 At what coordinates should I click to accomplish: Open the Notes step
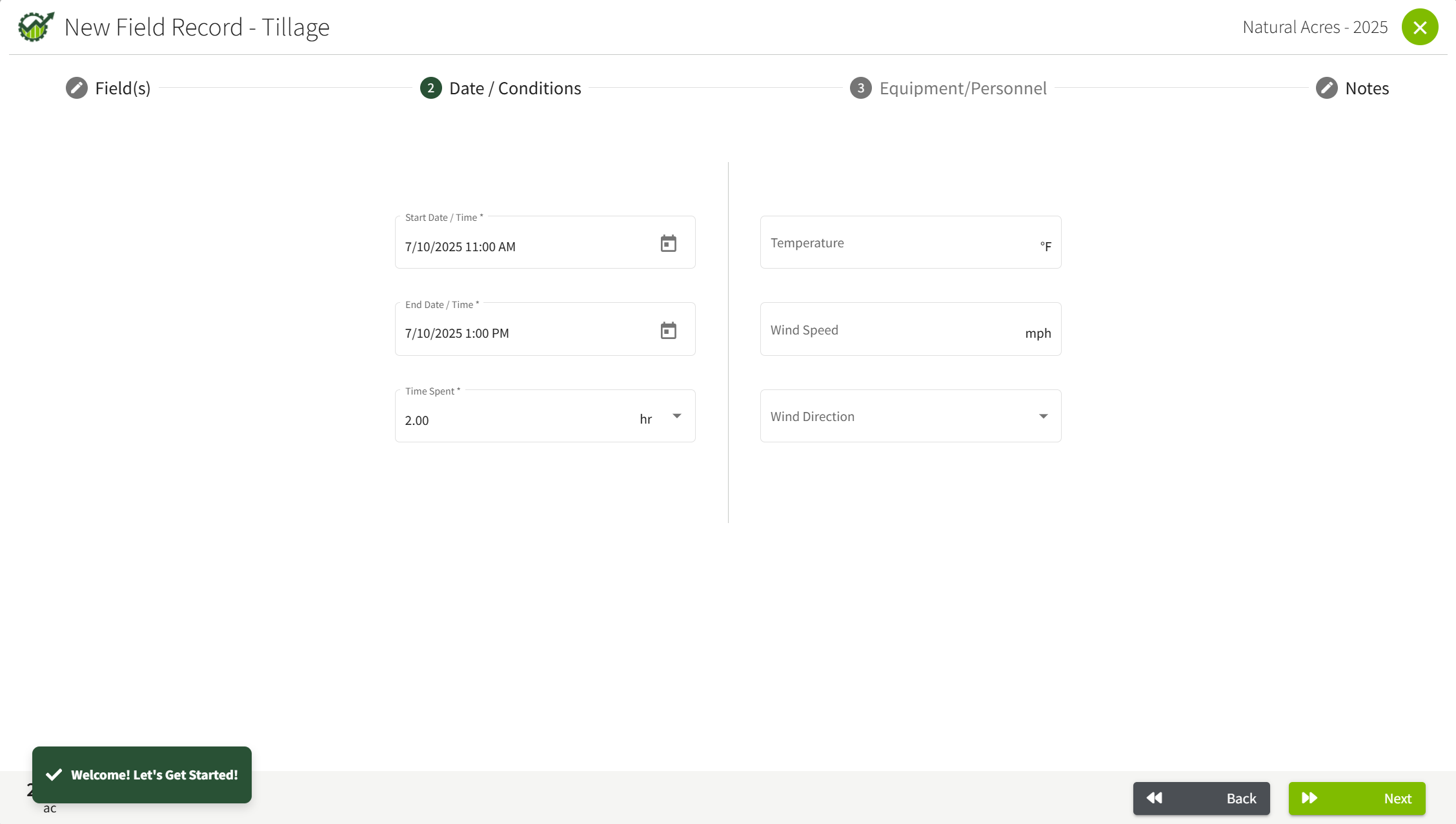click(x=1353, y=88)
